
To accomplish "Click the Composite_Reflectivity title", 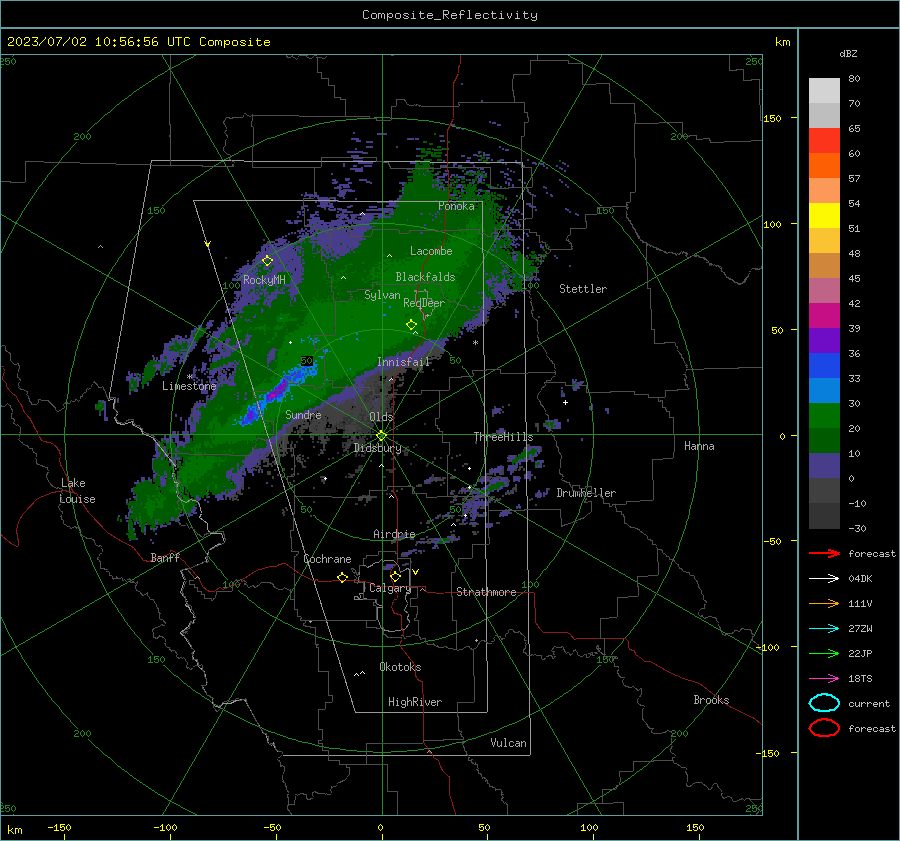I will 450,15.
